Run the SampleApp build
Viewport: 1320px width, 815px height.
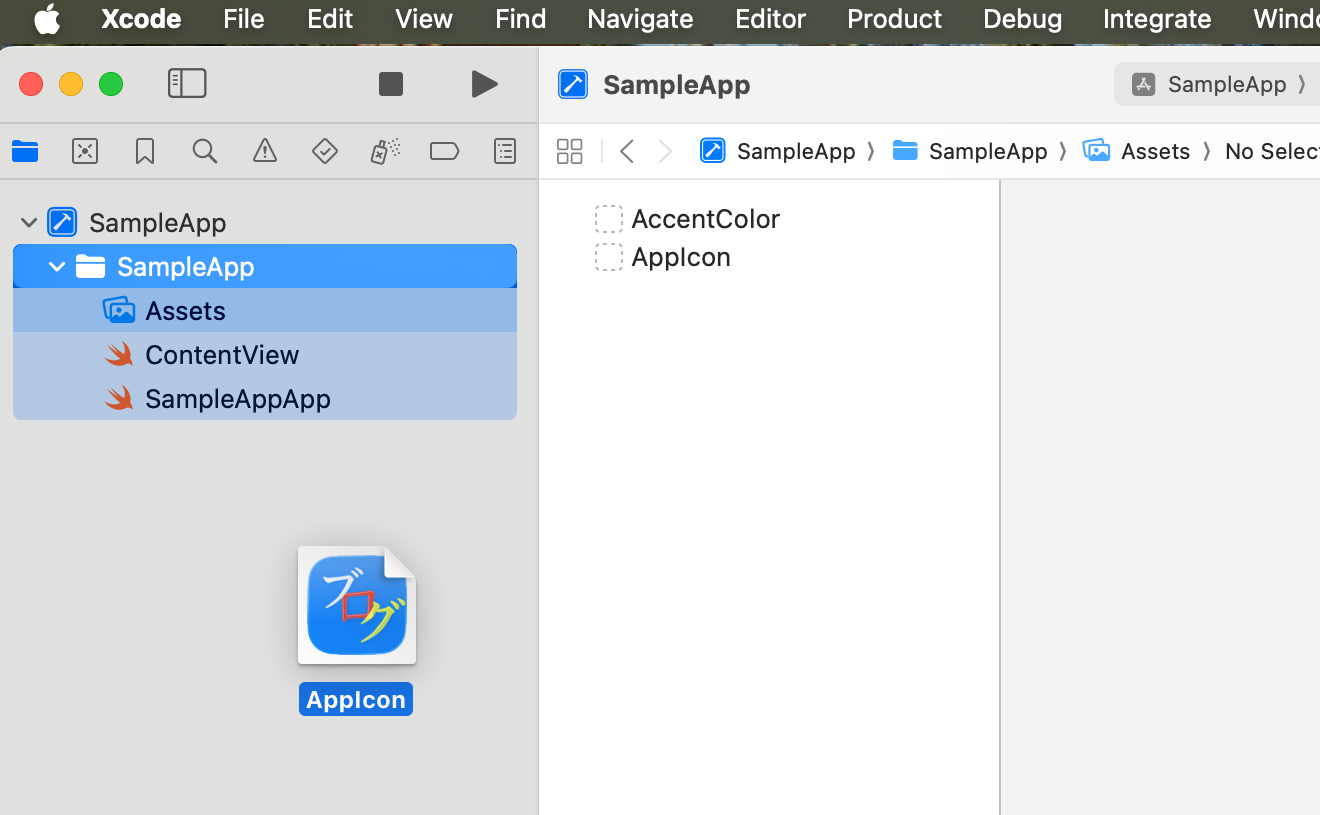tap(485, 84)
